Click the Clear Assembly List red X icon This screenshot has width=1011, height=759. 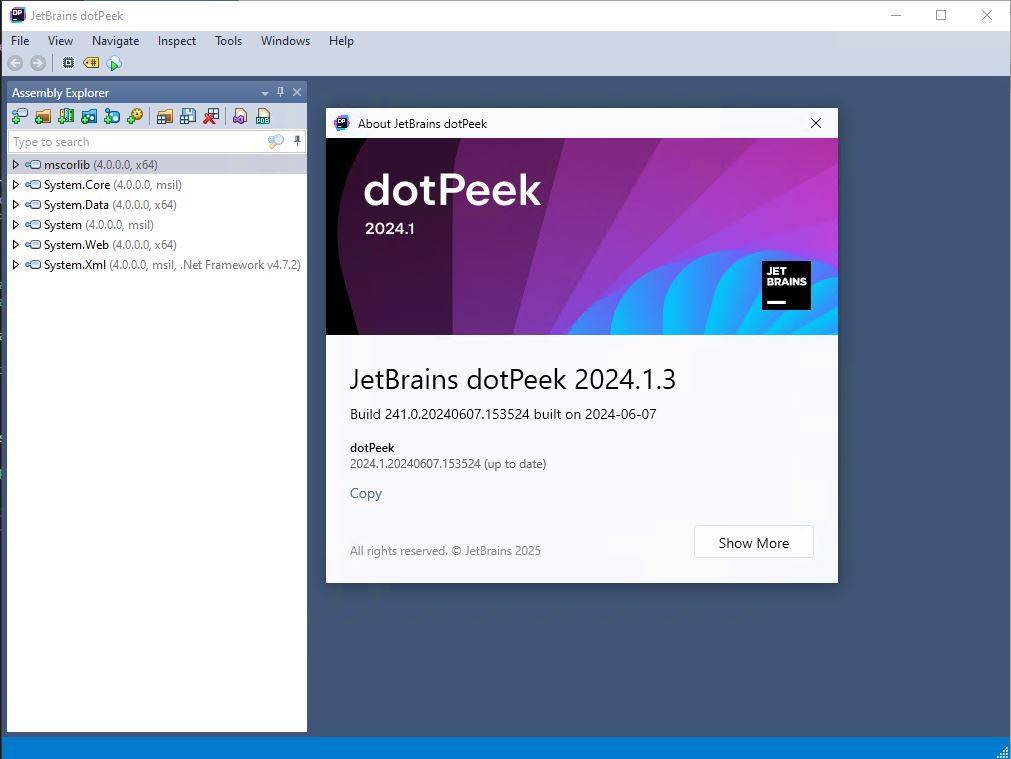(x=211, y=116)
